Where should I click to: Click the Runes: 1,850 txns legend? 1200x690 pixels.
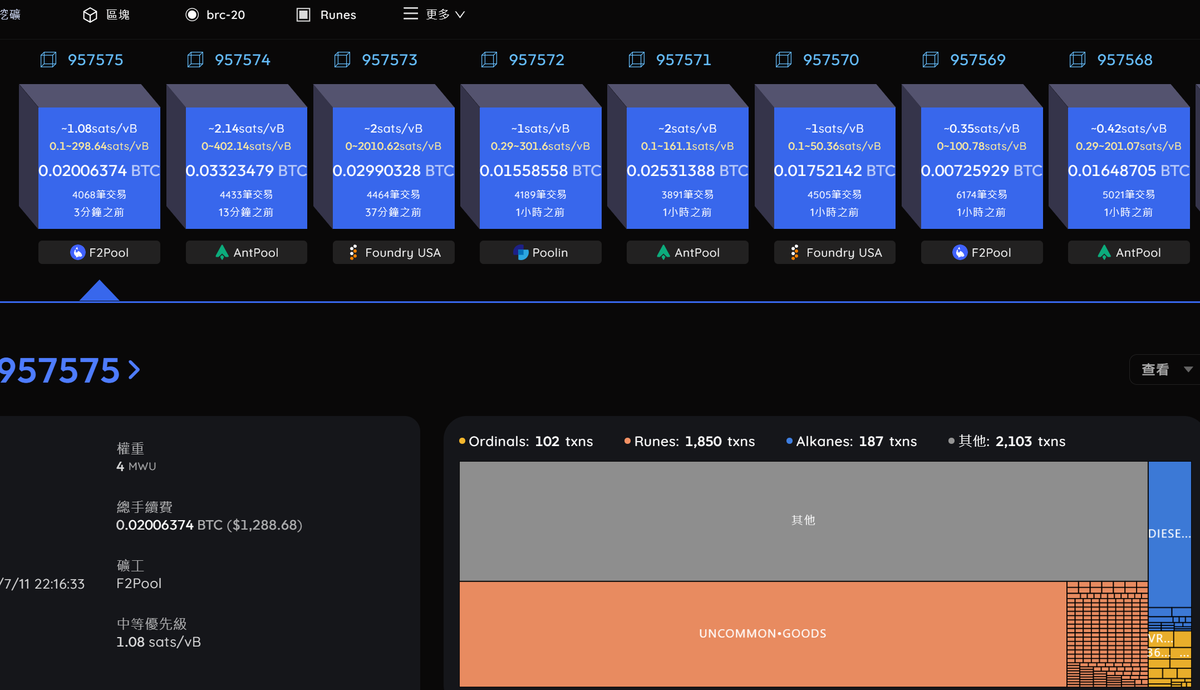(x=689, y=441)
